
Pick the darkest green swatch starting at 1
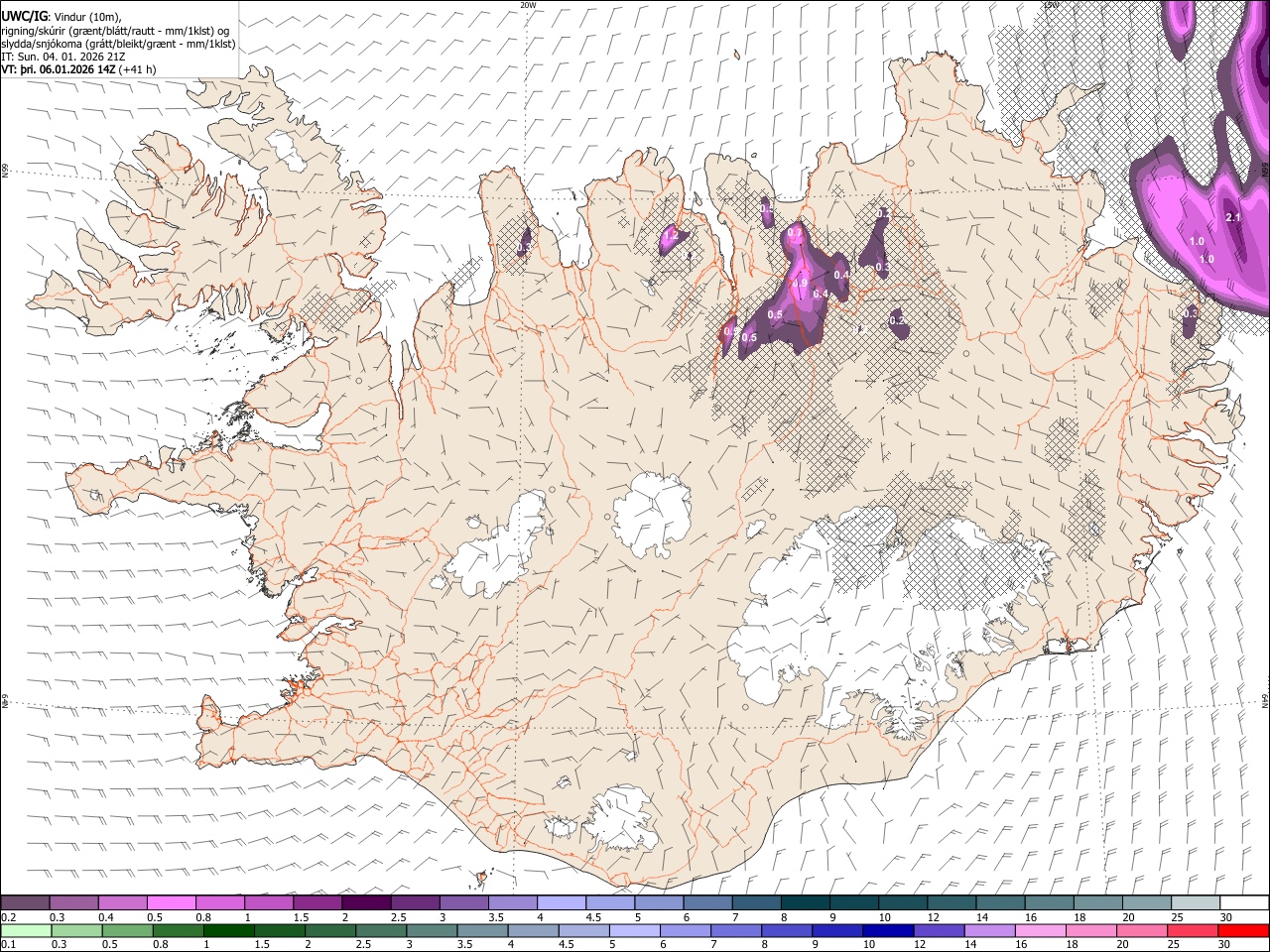(x=228, y=931)
